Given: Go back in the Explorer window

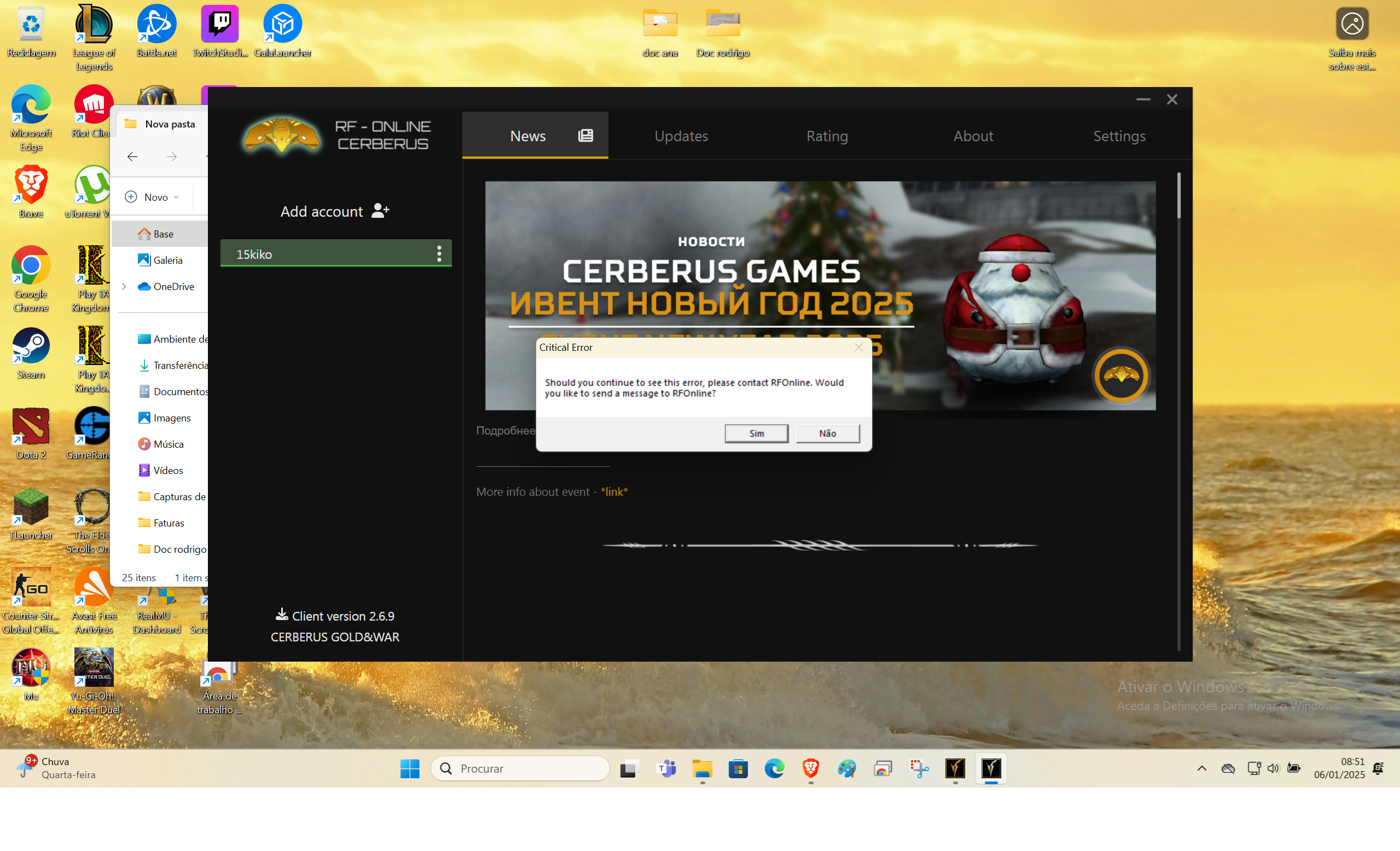Looking at the screenshot, I should (x=132, y=157).
